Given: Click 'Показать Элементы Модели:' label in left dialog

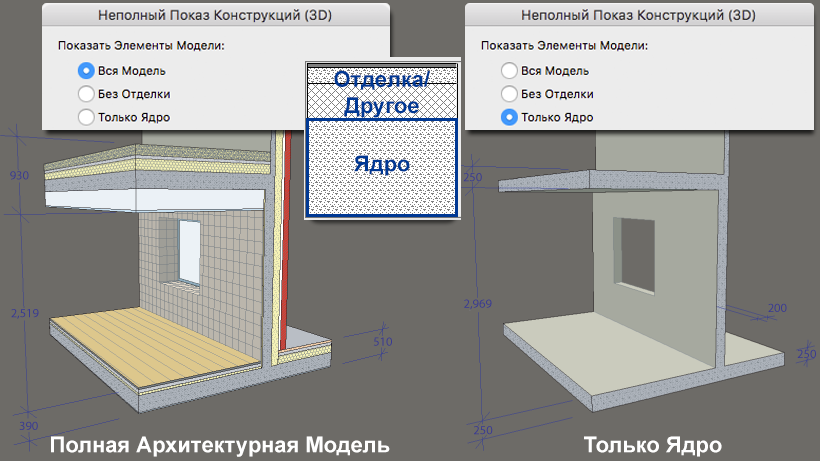Looking at the screenshot, I should (x=141, y=45).
